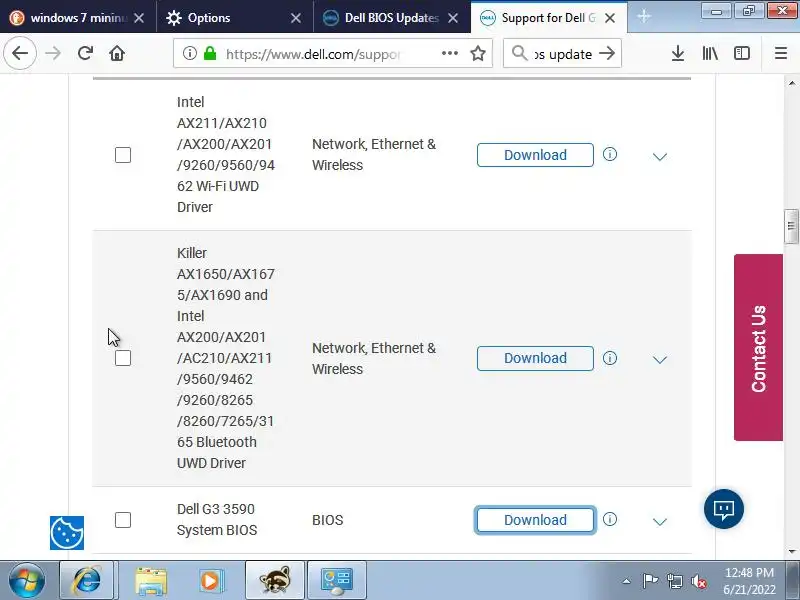Open the Firefox hamburger menu
The height and width of the screenshot is (600, 800).
(x=781, y=53)
